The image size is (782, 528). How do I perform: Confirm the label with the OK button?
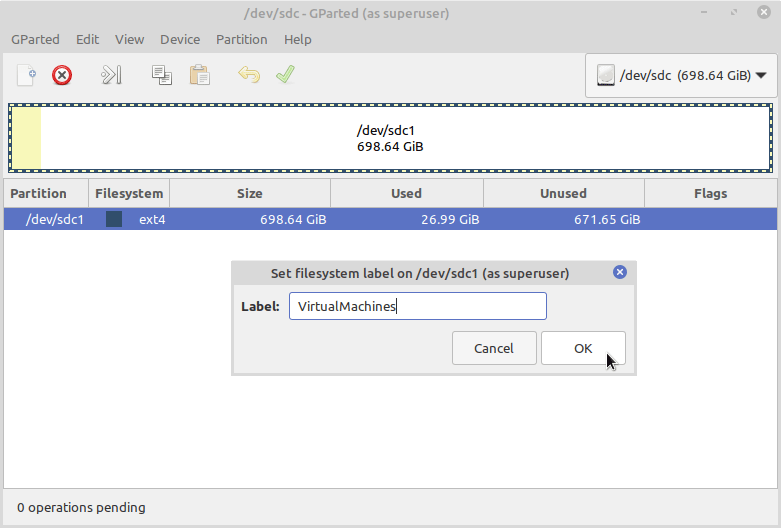[583, 348]
